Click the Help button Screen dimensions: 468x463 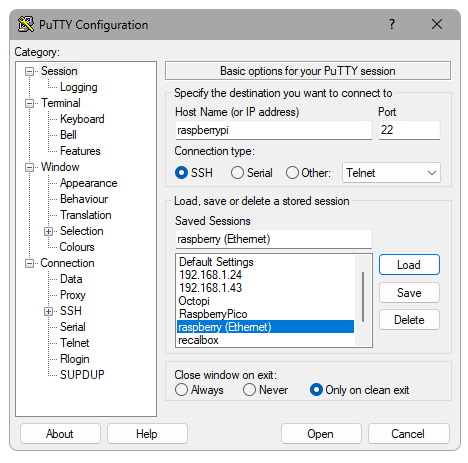[147, 434]
